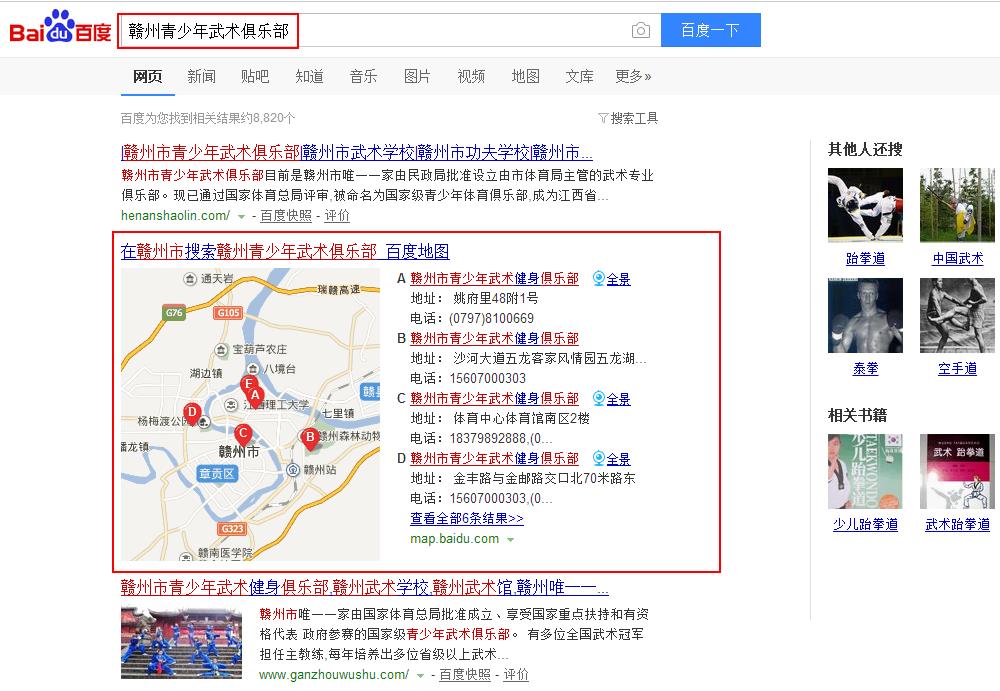Viewport: 1000px width, 691px height.
Task: Click G323 road badge on map
Action: [x=232, y=528]
